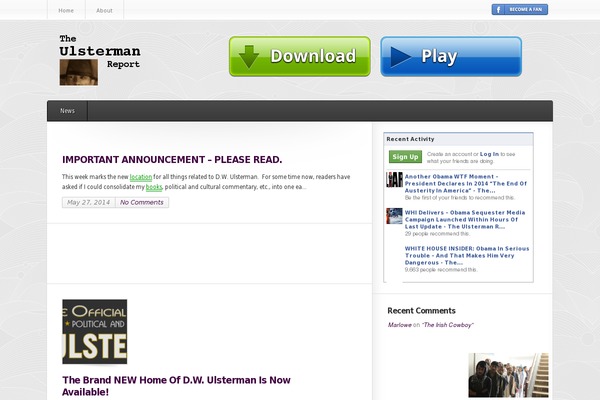The width and height of the screenshot is (600, 400).
Task: Open Important Announcement – Please Read post
Action: [x=172, y=160]
